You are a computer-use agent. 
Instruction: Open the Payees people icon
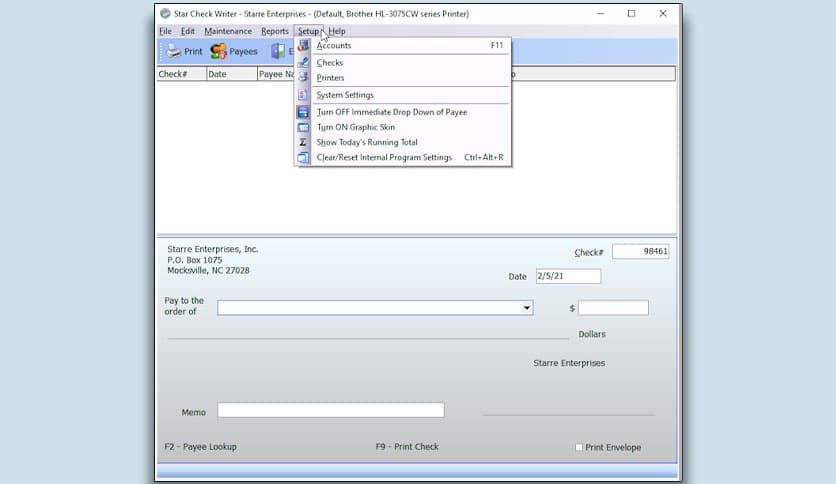218,51
